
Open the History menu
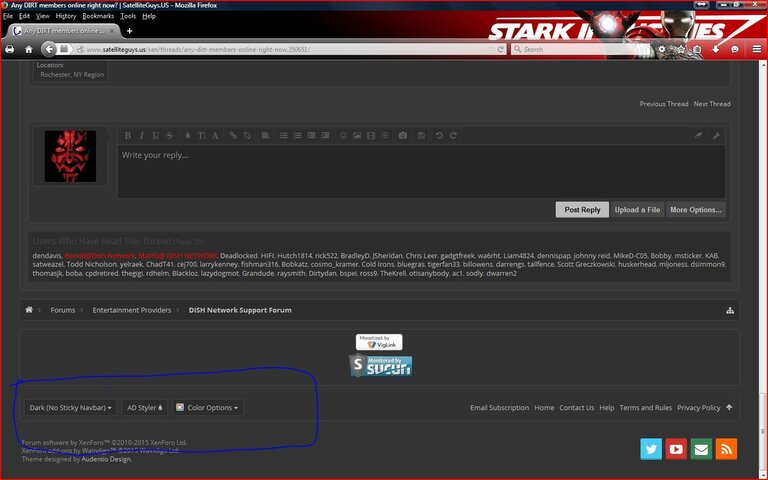coord(66,16)
